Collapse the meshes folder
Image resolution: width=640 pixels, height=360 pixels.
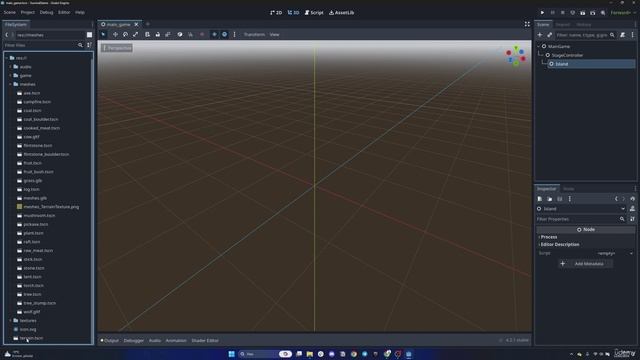point(10,84)
